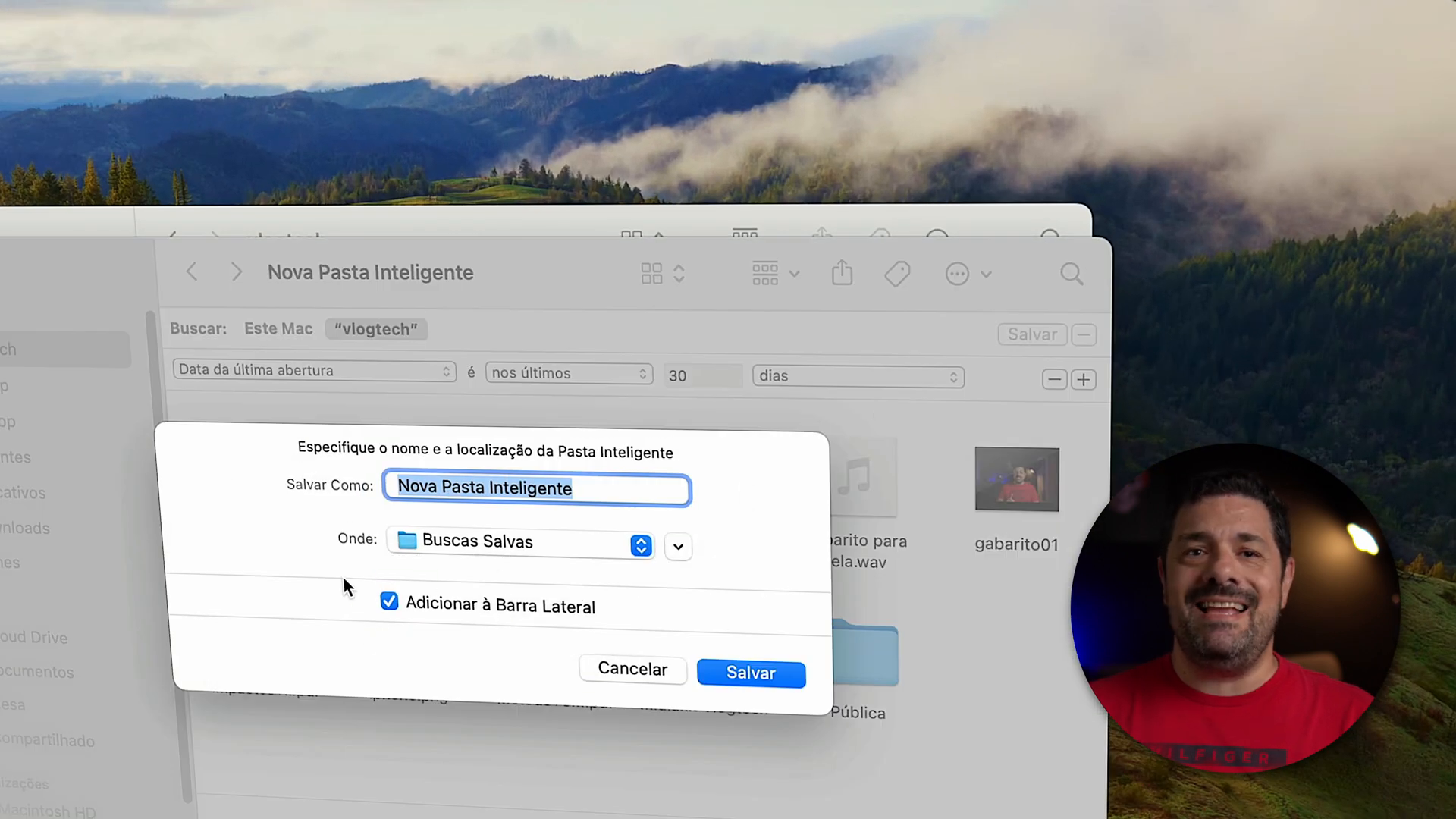
Task: Switch Finder to icon view
Action: [651, 274]
